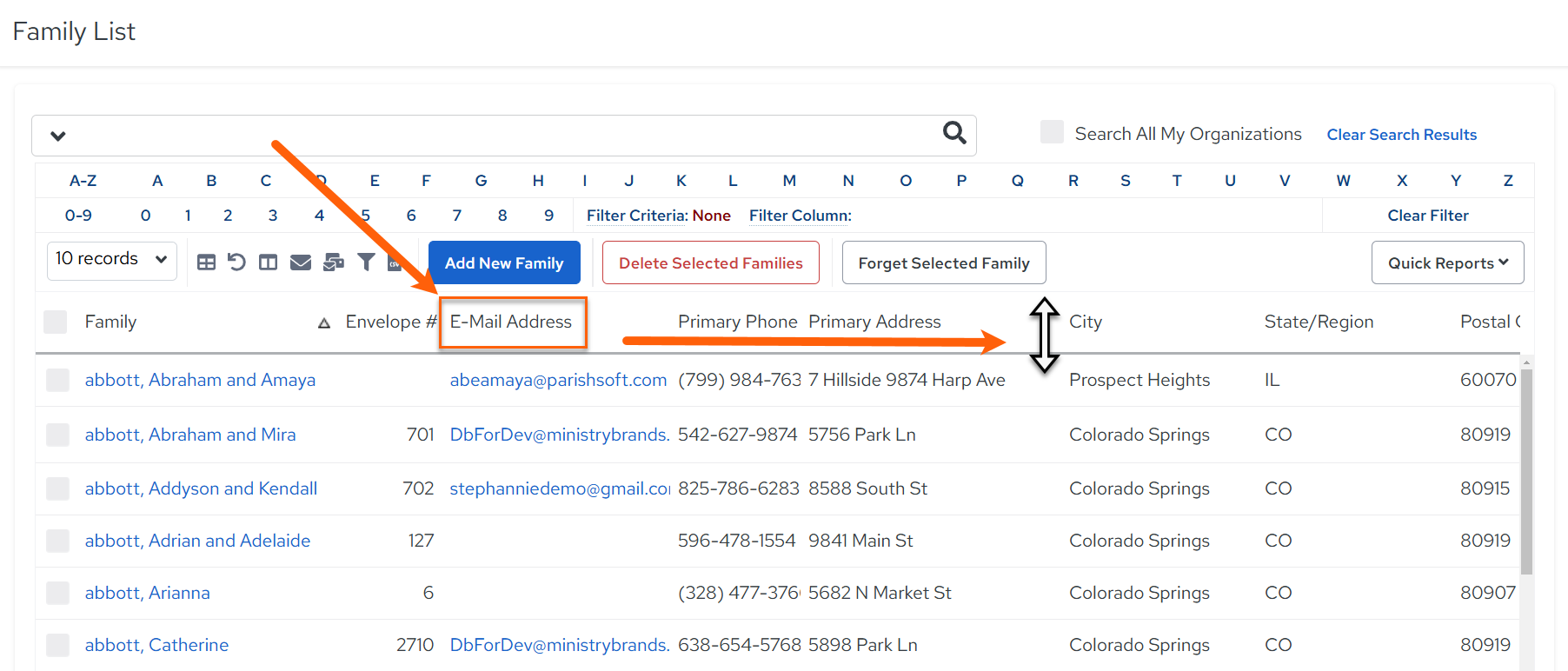The width and height of the screenshot is (1568, 671).
Task: Email abeamaya@parishsoft.com
Action: tap(558, 380)
